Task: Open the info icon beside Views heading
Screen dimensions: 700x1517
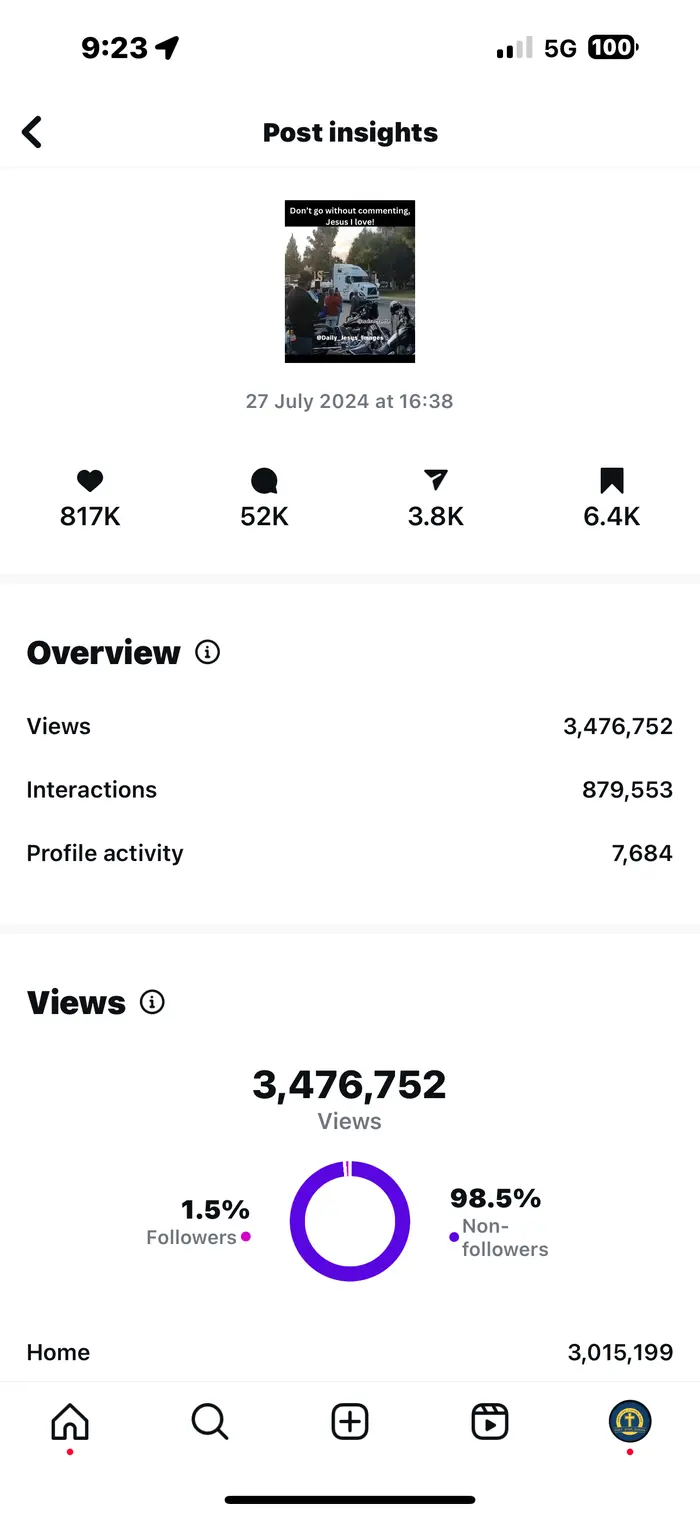Action: click(x=152, y=1002)
